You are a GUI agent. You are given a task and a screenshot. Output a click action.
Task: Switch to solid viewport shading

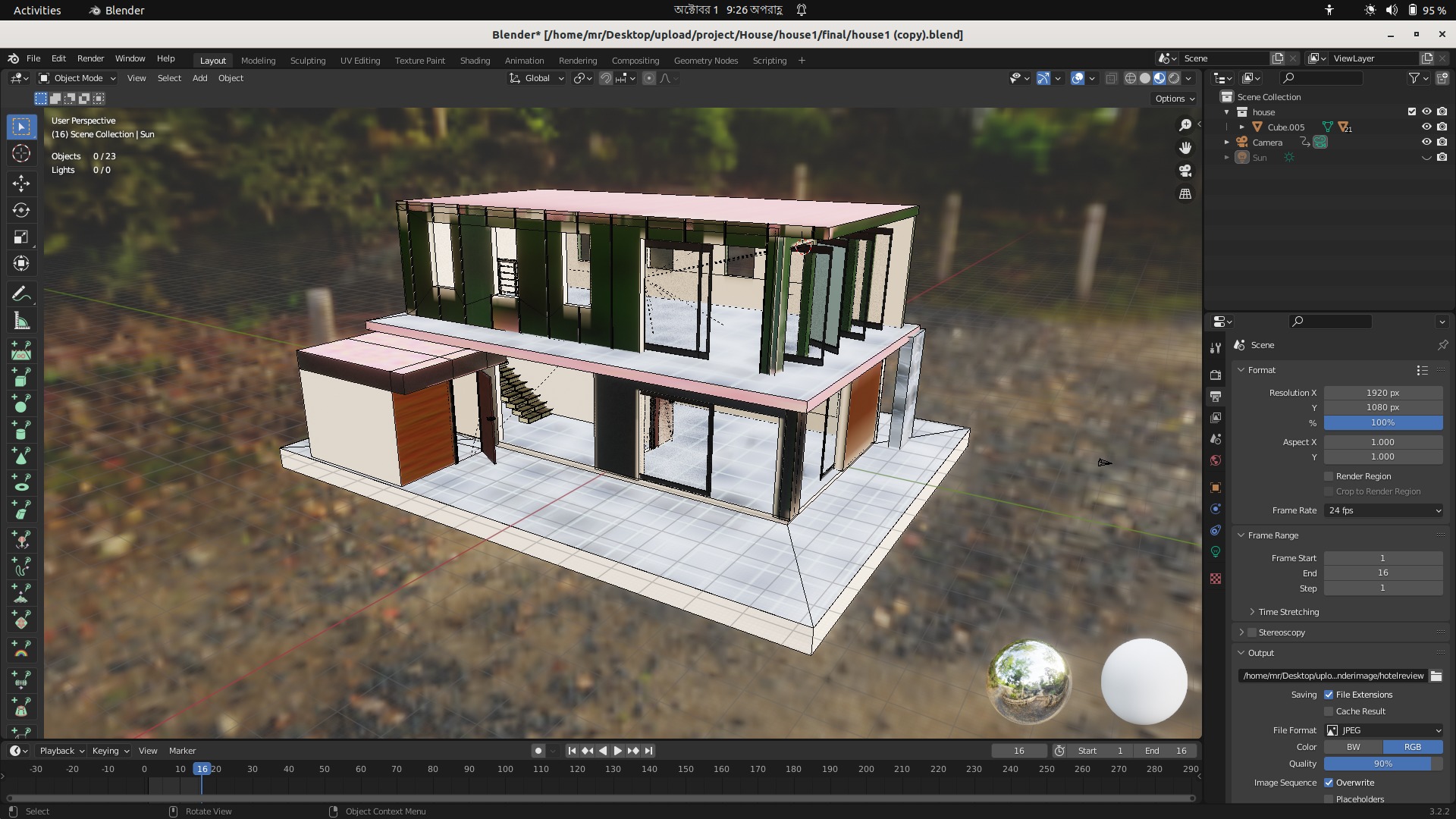click(1145, 78)
